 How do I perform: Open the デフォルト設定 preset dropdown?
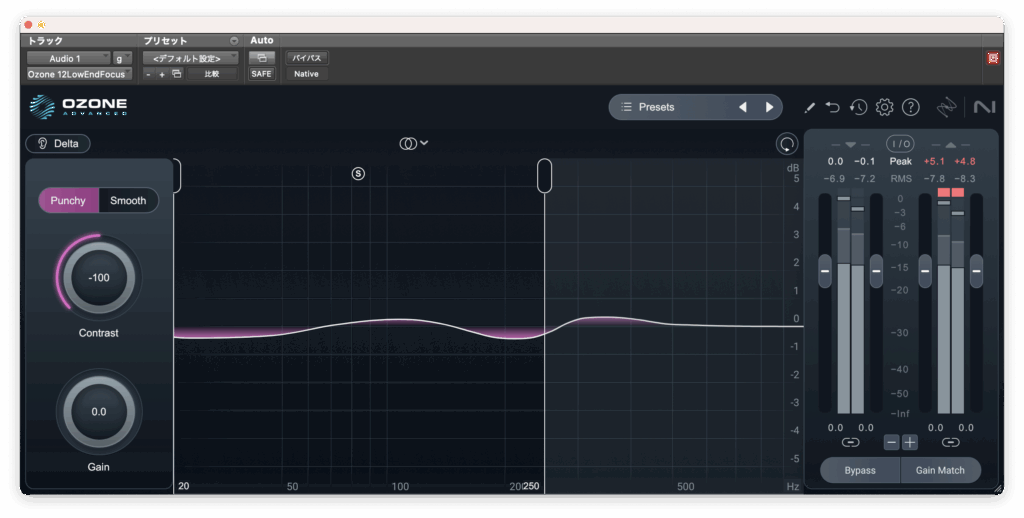(x=190, y=59)
